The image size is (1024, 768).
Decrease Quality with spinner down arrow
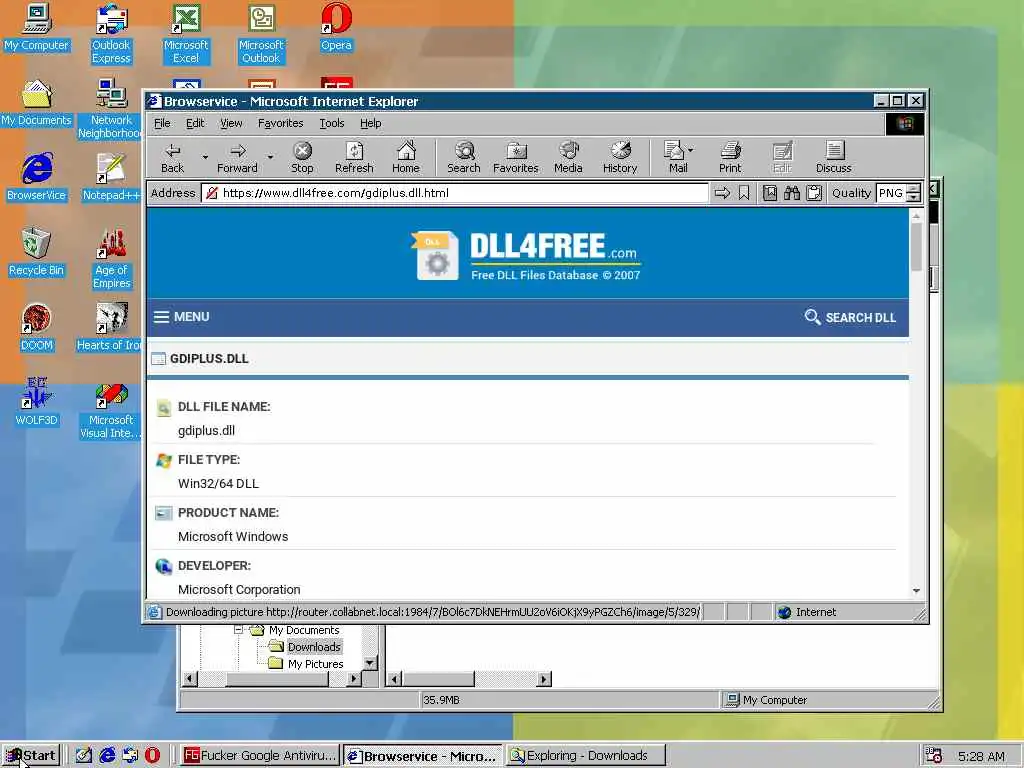pyautogui.click(x=914, y=198)
